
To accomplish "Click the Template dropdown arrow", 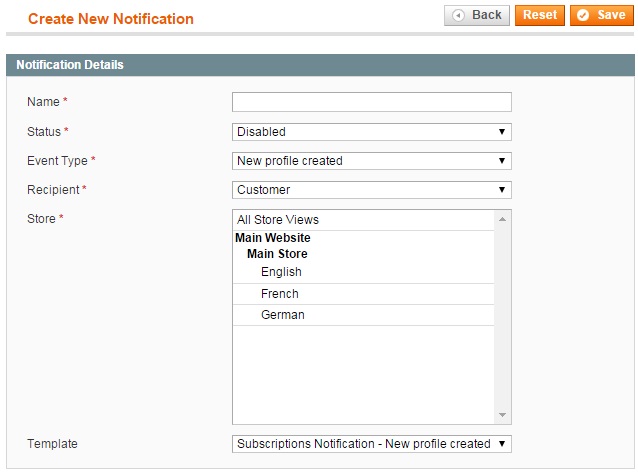I will click(x=502, y=444).
